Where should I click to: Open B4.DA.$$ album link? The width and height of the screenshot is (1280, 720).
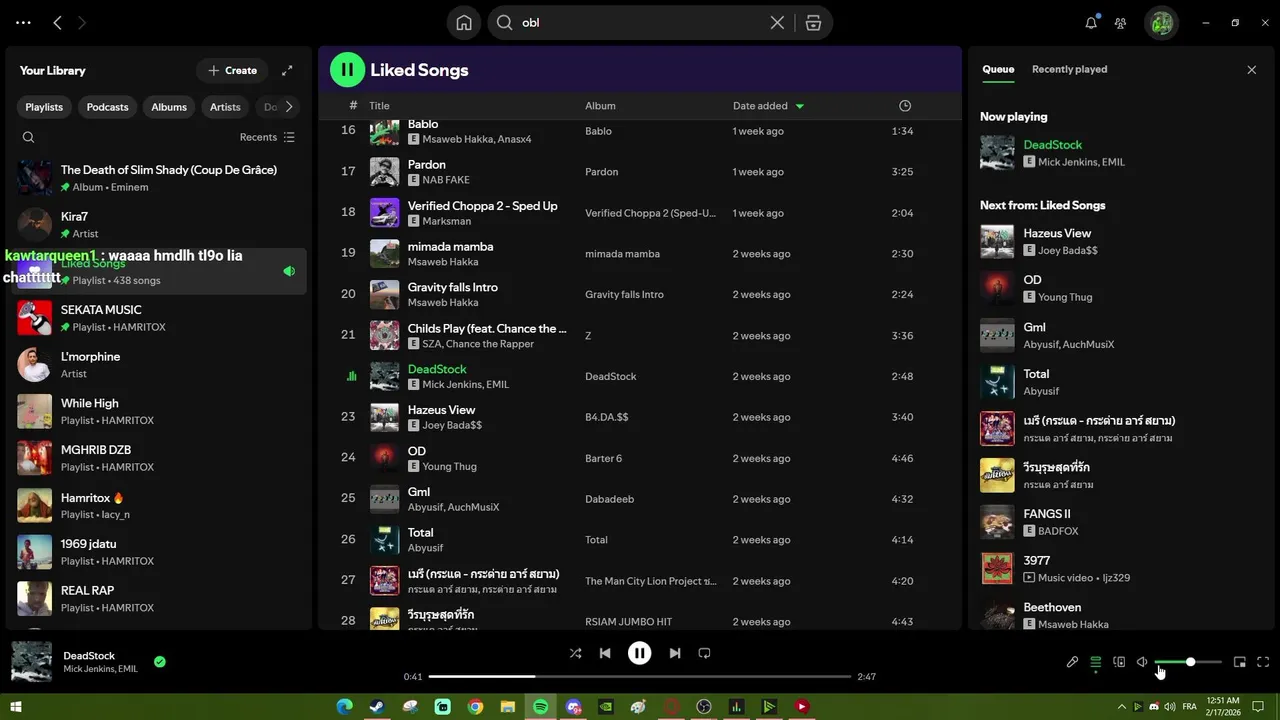606,417
